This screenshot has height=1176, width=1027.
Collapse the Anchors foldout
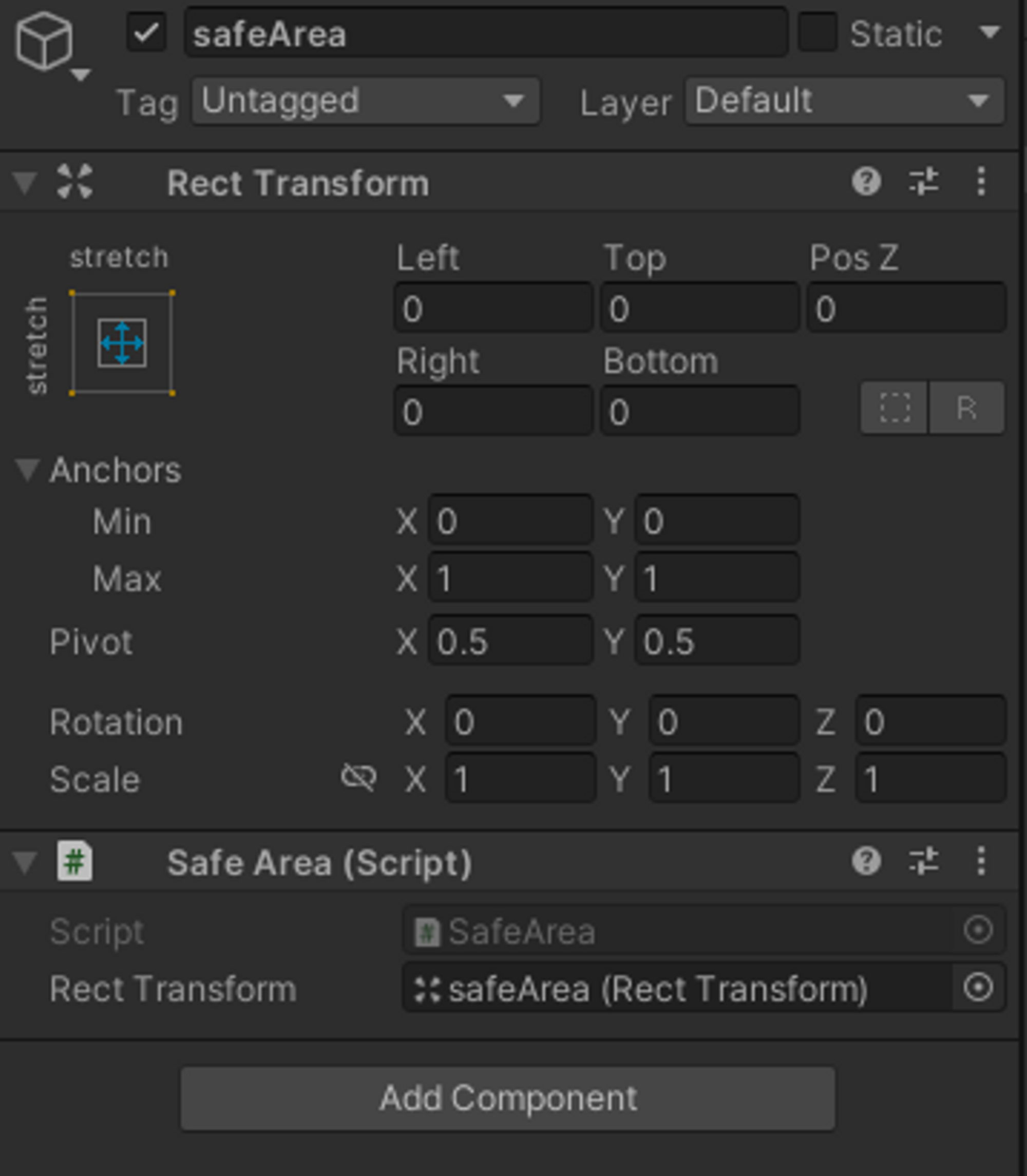(26, 470)
